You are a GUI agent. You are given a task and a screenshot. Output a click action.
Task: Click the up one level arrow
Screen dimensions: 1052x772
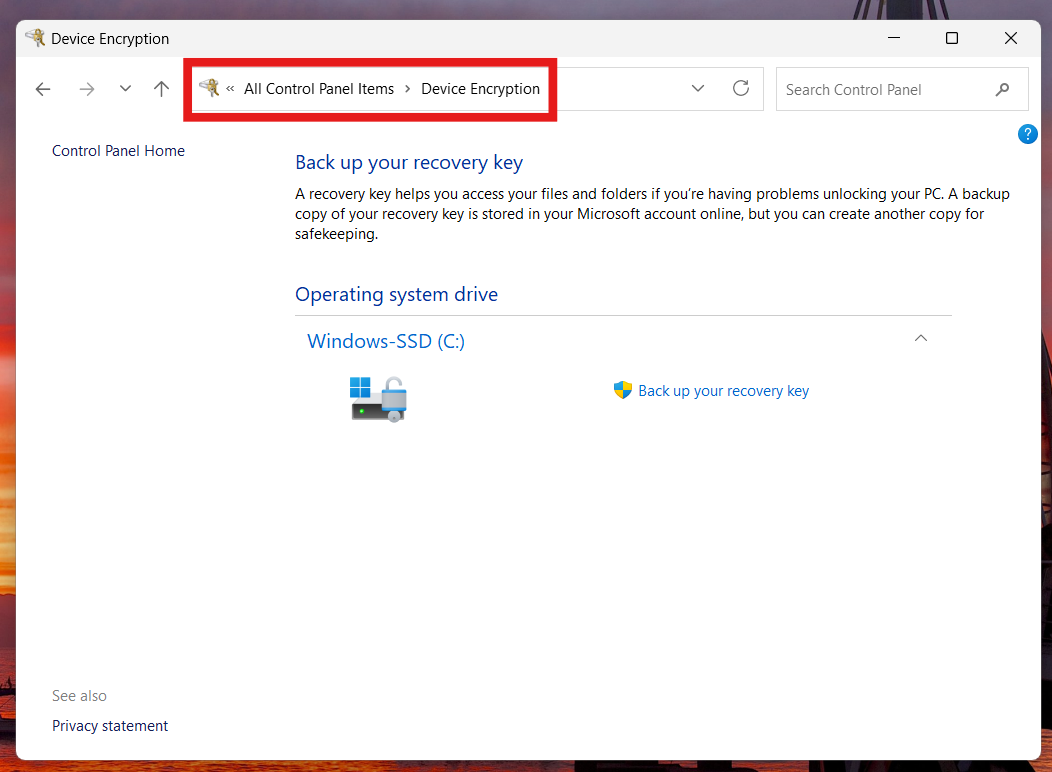click(x=161, y=89)
